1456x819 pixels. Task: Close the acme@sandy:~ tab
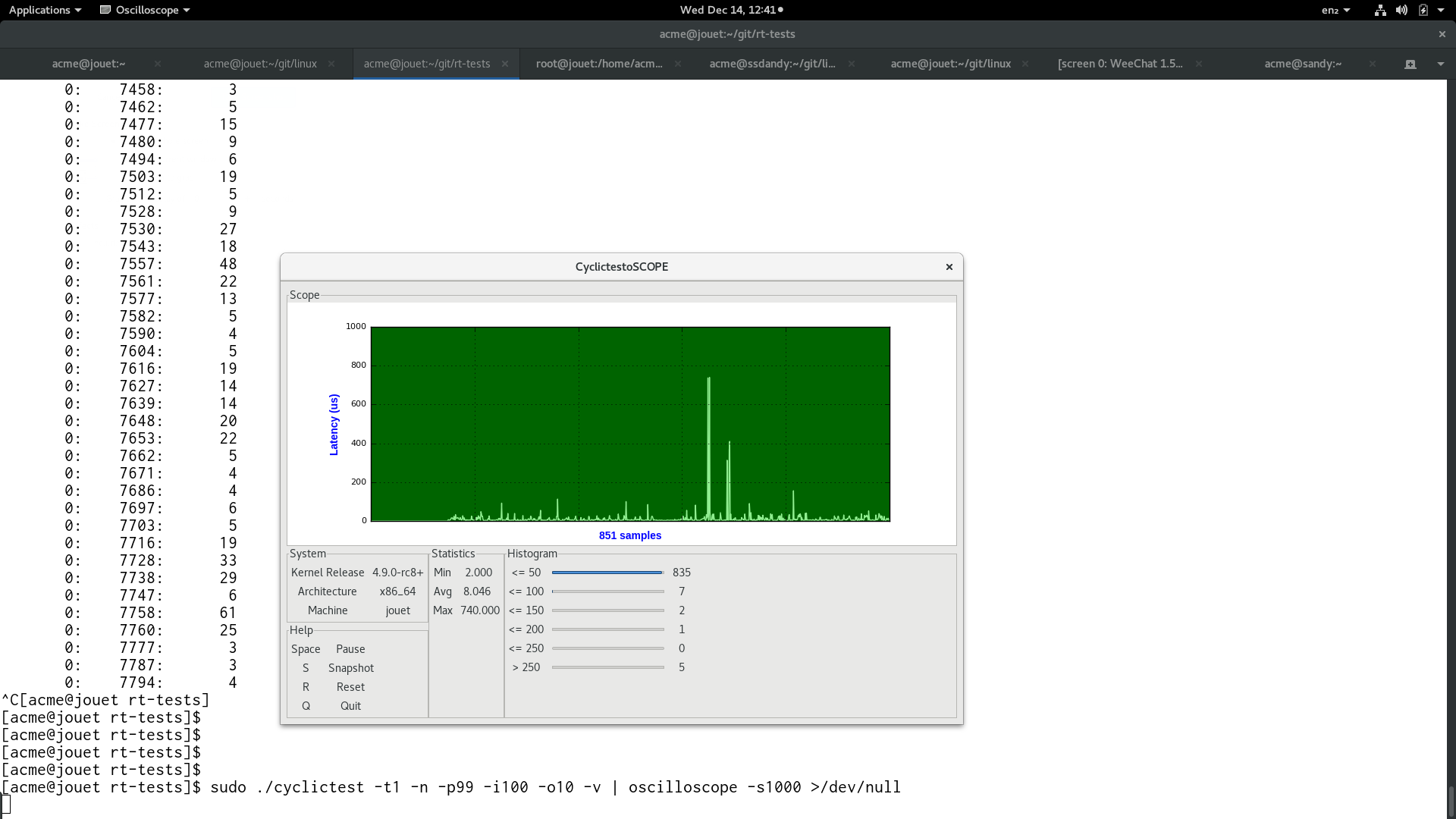[1373, 64]
